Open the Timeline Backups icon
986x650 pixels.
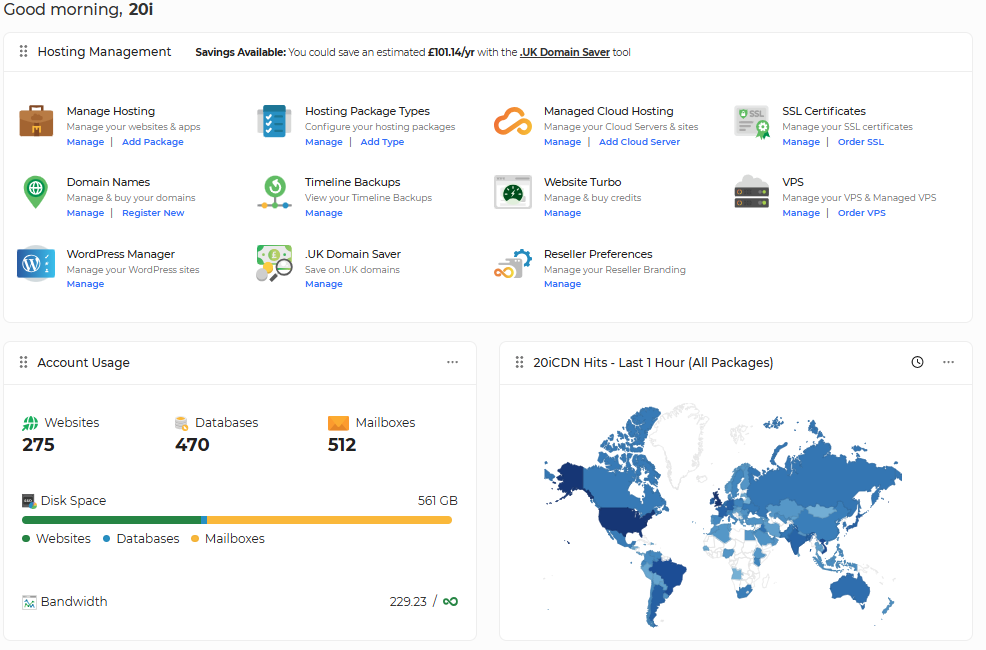pyautogui.click(x=273, y=192)
